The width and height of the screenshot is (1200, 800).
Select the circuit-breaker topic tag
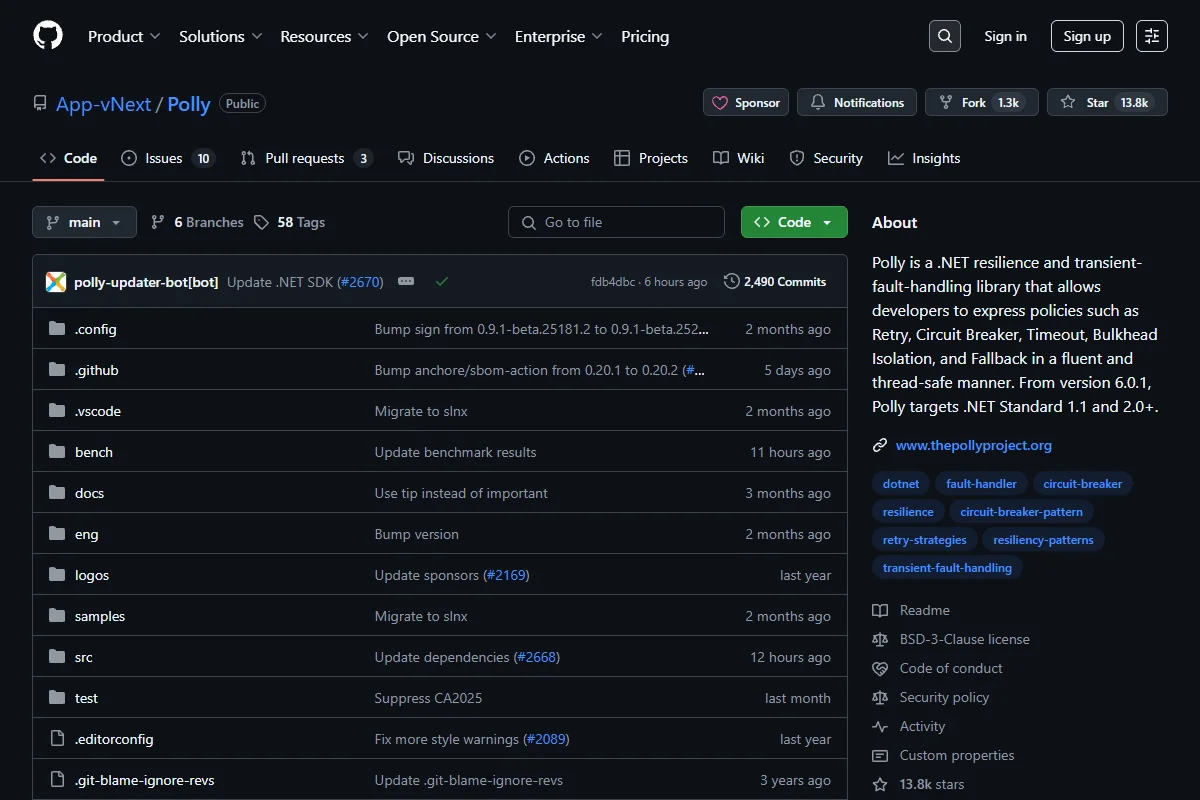click(1082, 484)
